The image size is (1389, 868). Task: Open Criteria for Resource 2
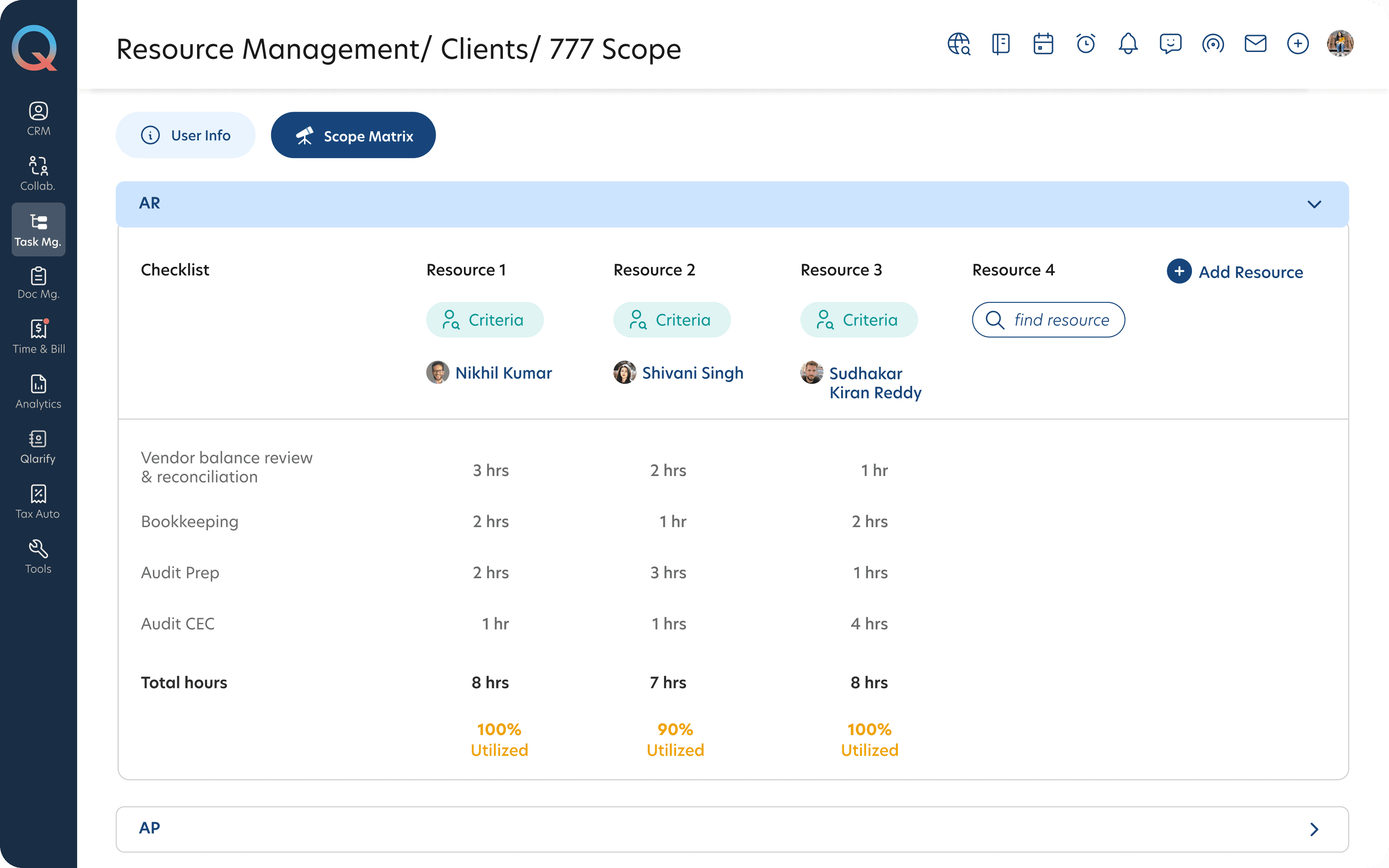[671, 320]
